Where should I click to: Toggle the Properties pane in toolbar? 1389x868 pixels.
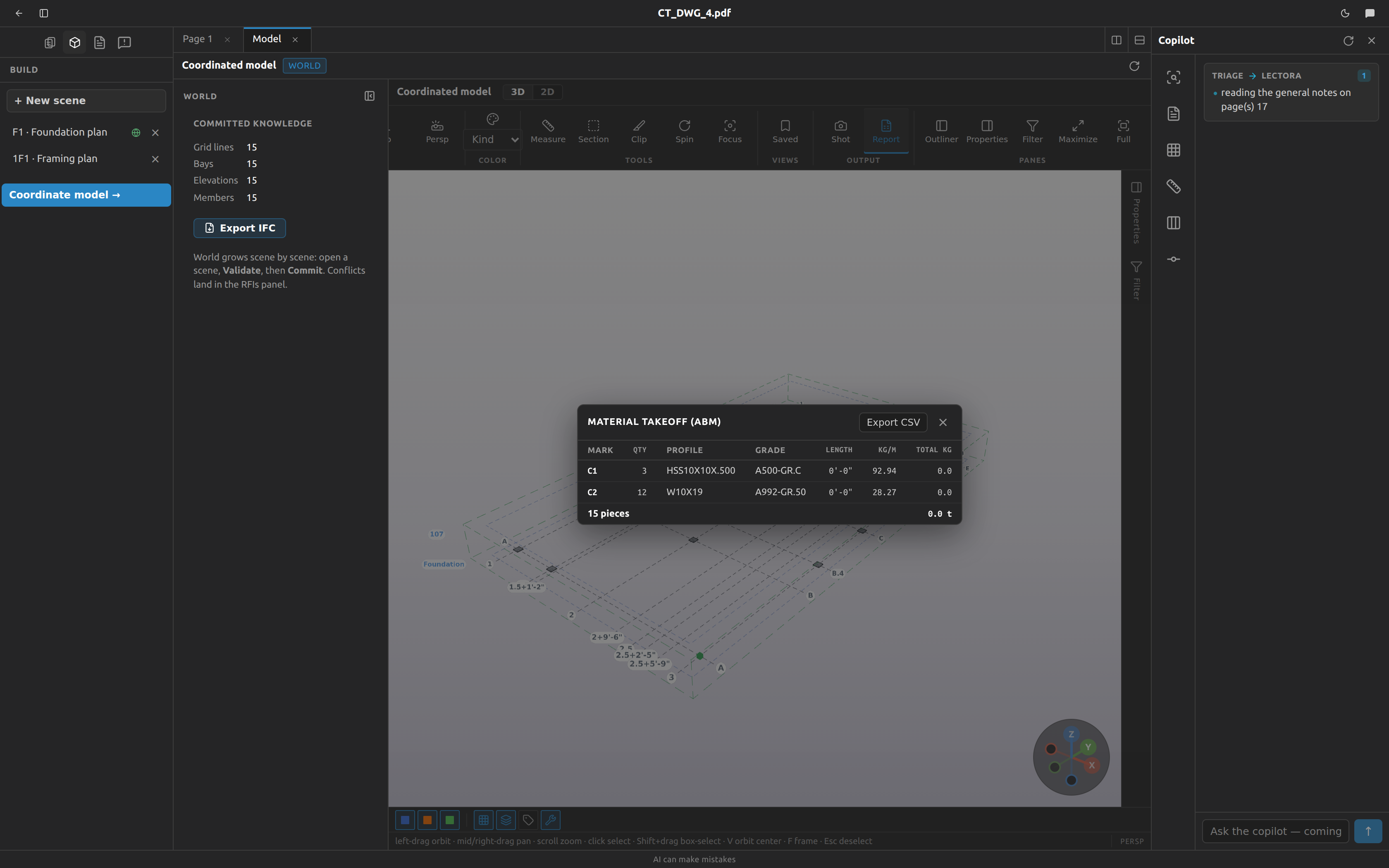[x=987, y=131]
